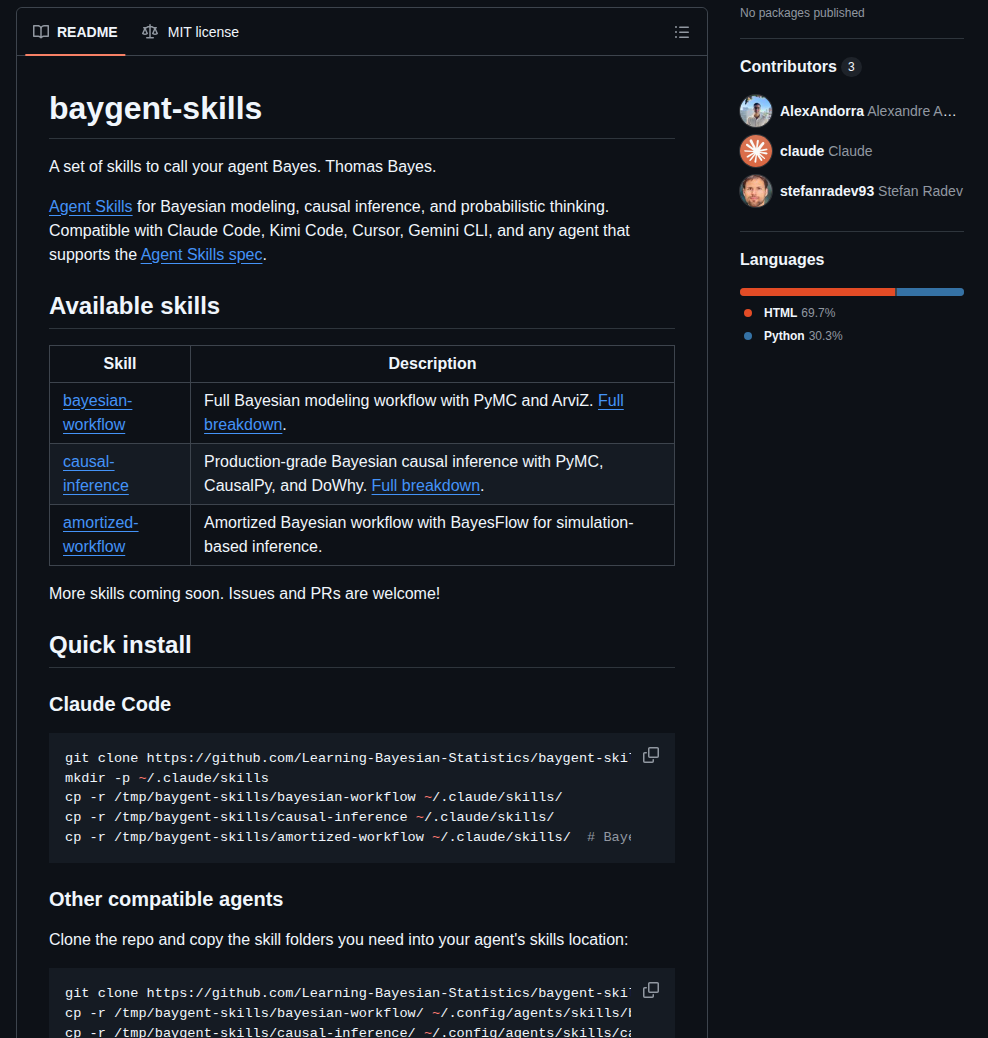
Task: Click the Other compatible agents subheading
Action: coord(166,899)
